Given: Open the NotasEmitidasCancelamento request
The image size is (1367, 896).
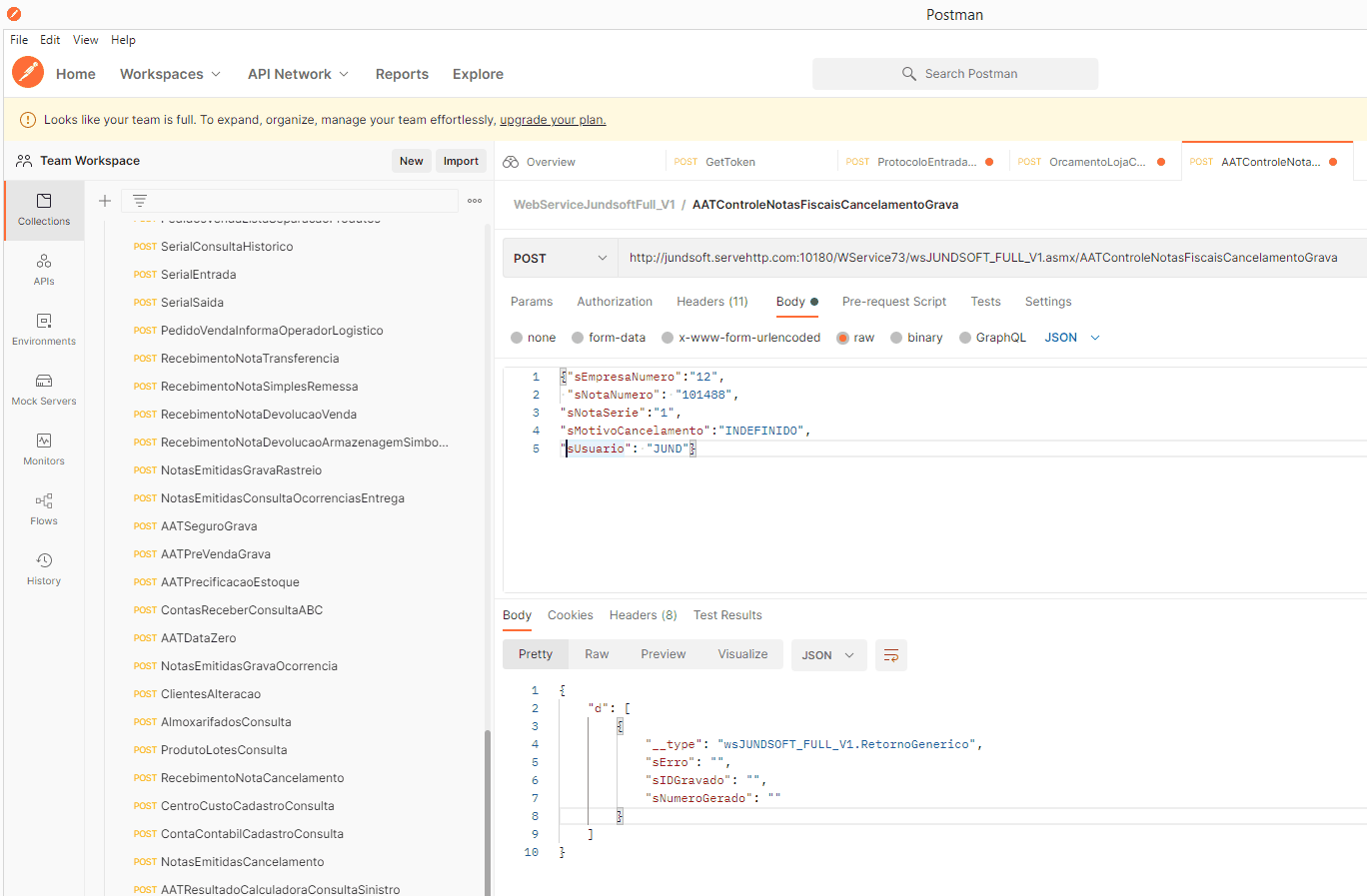Looking at the screenshot, I should click(x=243, y=862).
